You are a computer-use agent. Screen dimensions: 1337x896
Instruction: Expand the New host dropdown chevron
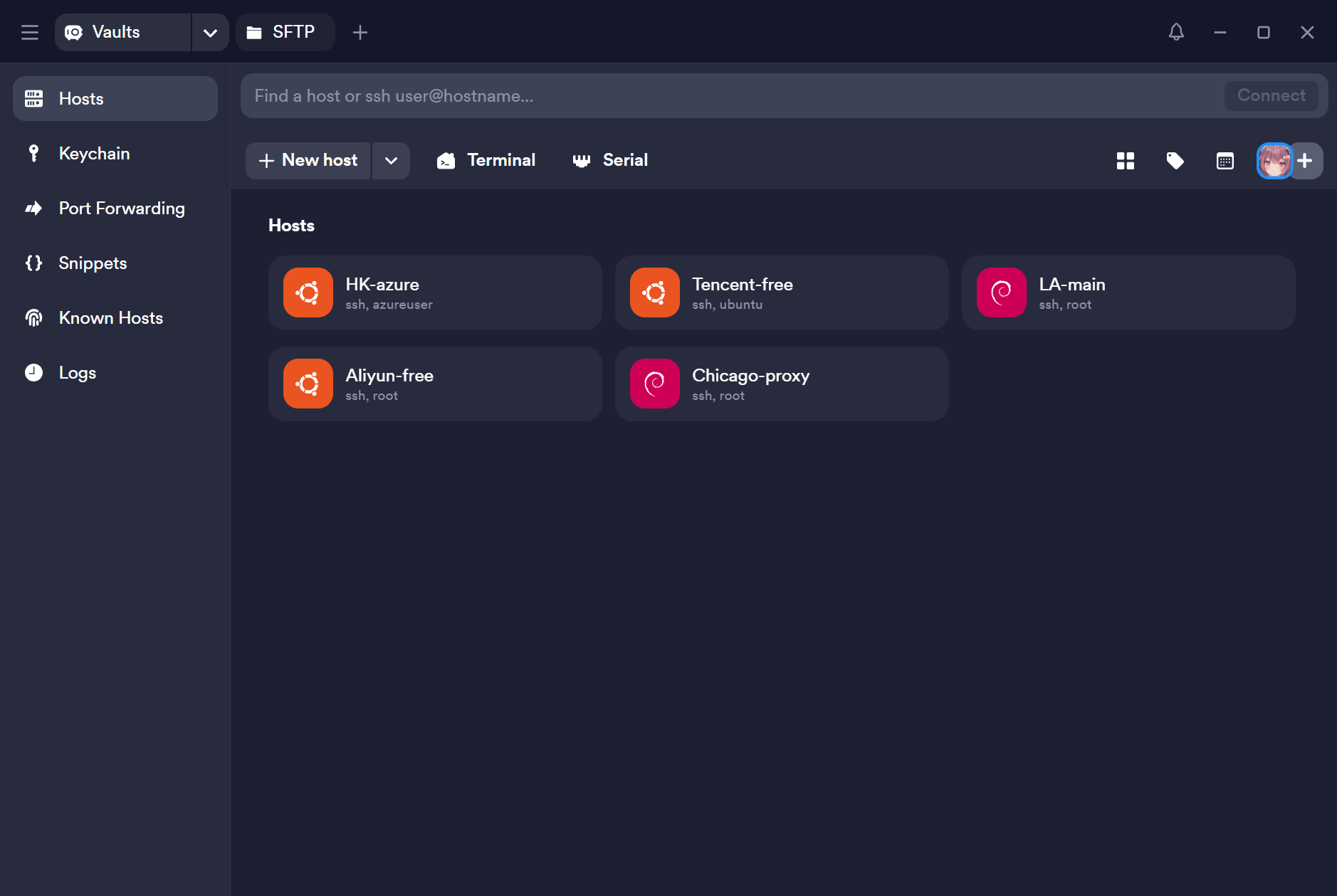pyautogui.click(x=391, y=160)
